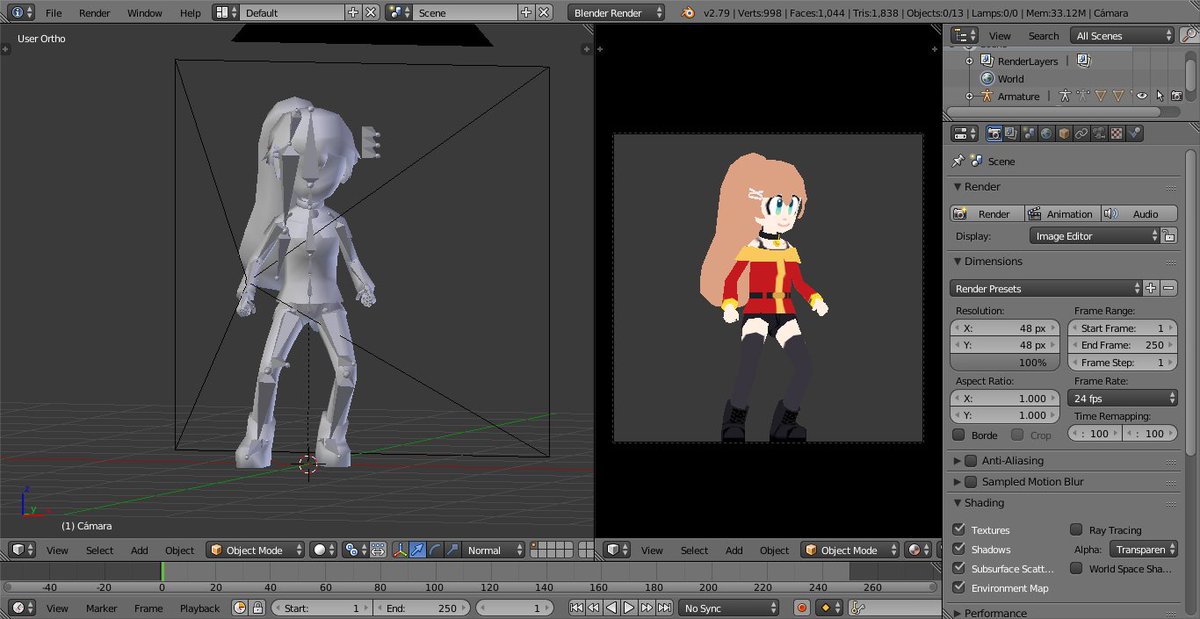Open the Display Image Editor dropdown
Viewport: 1200px width, 619px height.
(1094, 236)
